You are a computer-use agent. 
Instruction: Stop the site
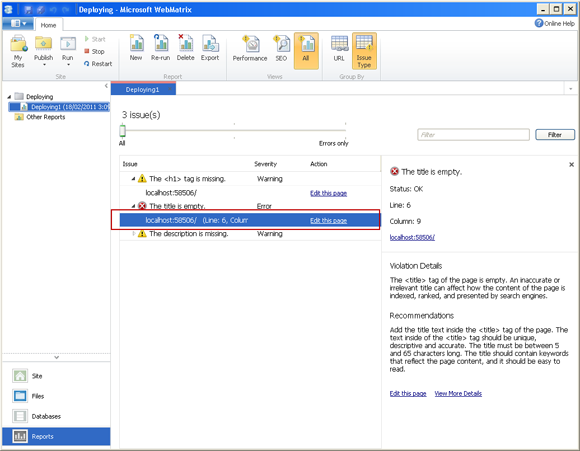point(94,51)
